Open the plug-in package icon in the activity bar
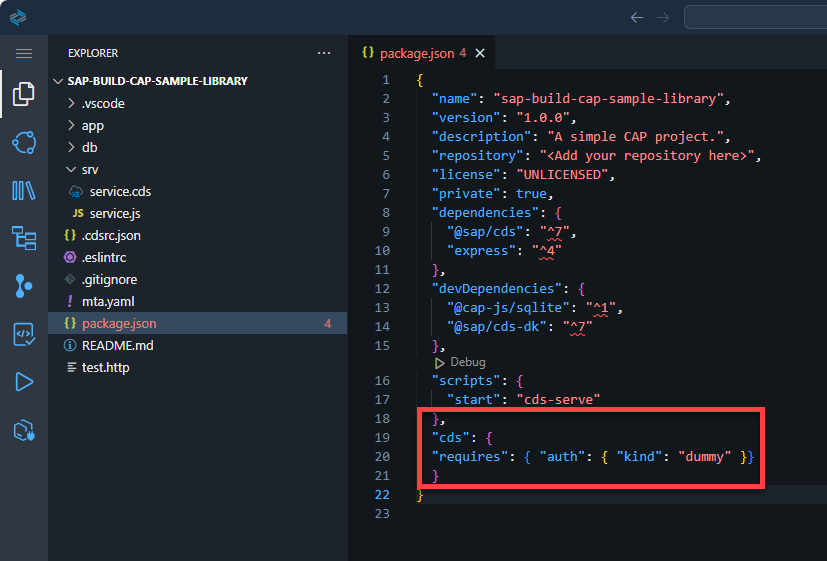This screenshot has height=561, width=827. (x=24, y=430)
